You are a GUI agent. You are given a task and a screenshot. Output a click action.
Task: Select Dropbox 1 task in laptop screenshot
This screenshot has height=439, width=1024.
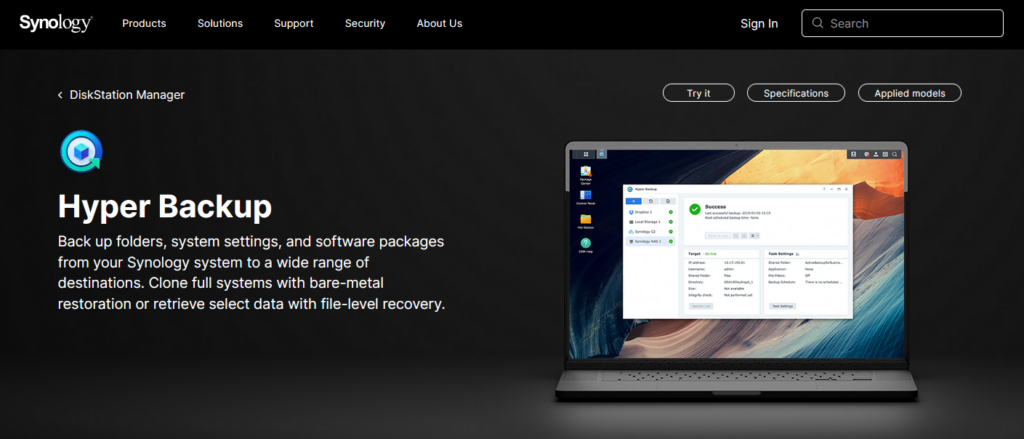650,212
